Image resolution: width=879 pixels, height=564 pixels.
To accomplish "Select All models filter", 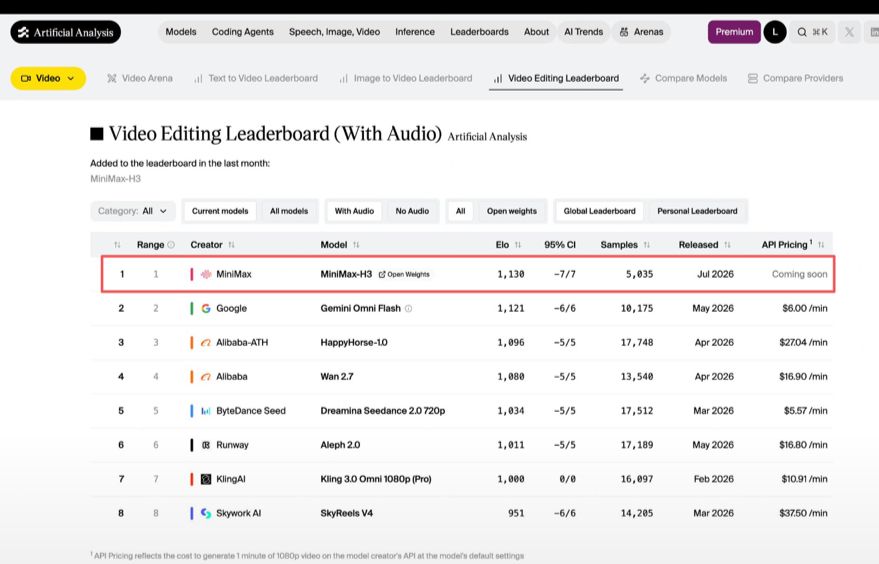I will click(x=289, y=211).
